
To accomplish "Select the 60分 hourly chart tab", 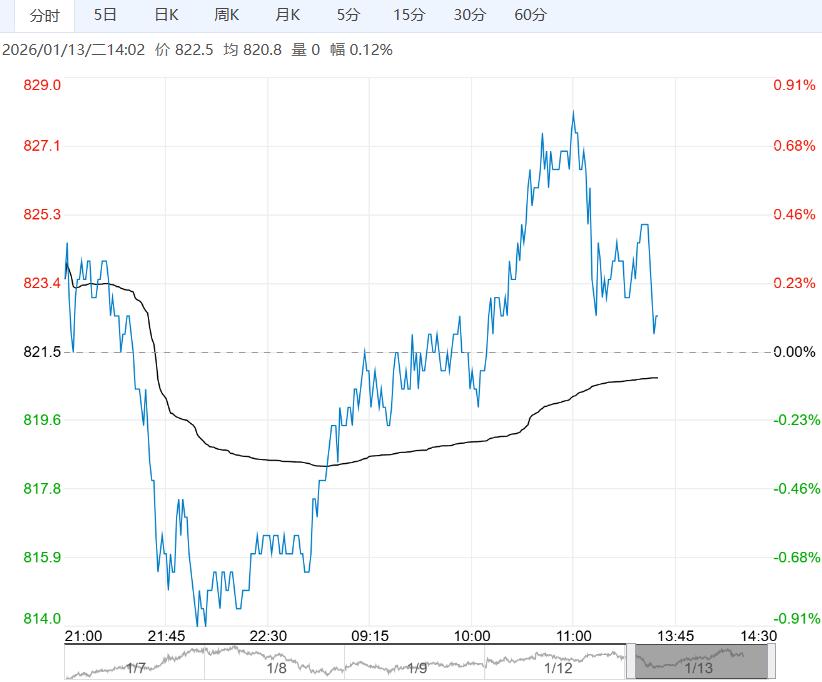I will (530, 15).
